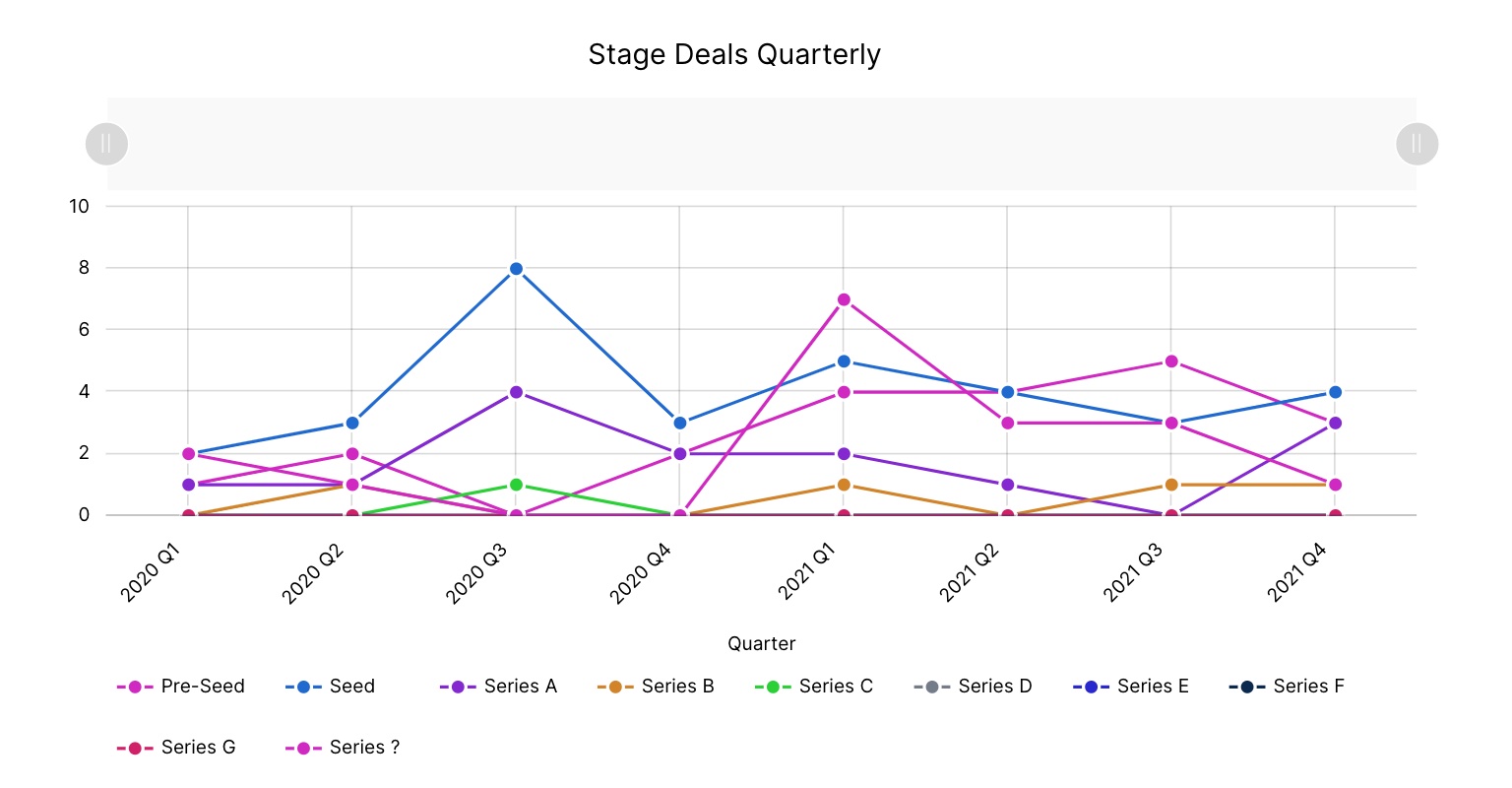
Task: Click pink data point at 2021 Q1 peak
Action: 844,299
